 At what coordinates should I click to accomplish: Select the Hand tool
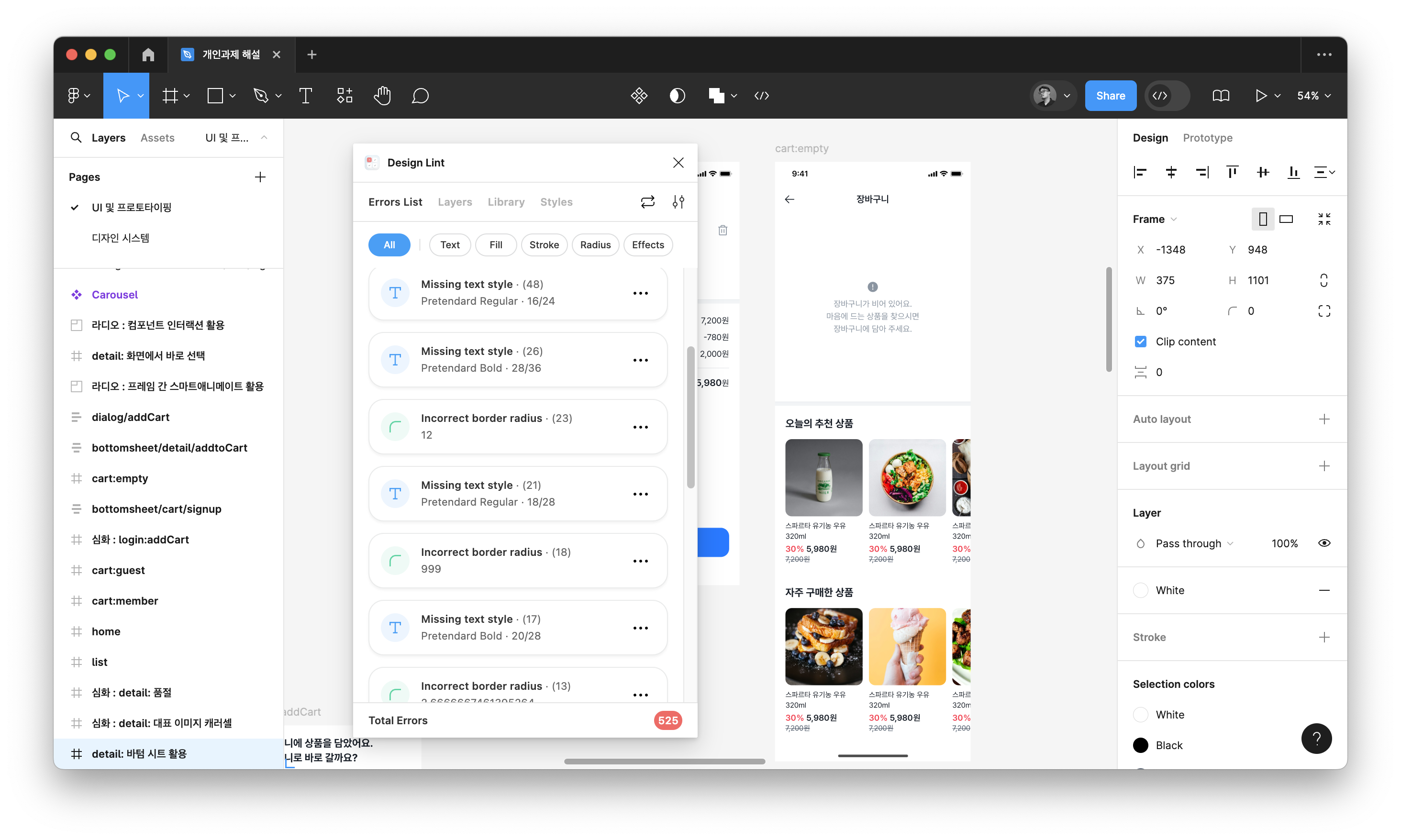click(383, 96)
